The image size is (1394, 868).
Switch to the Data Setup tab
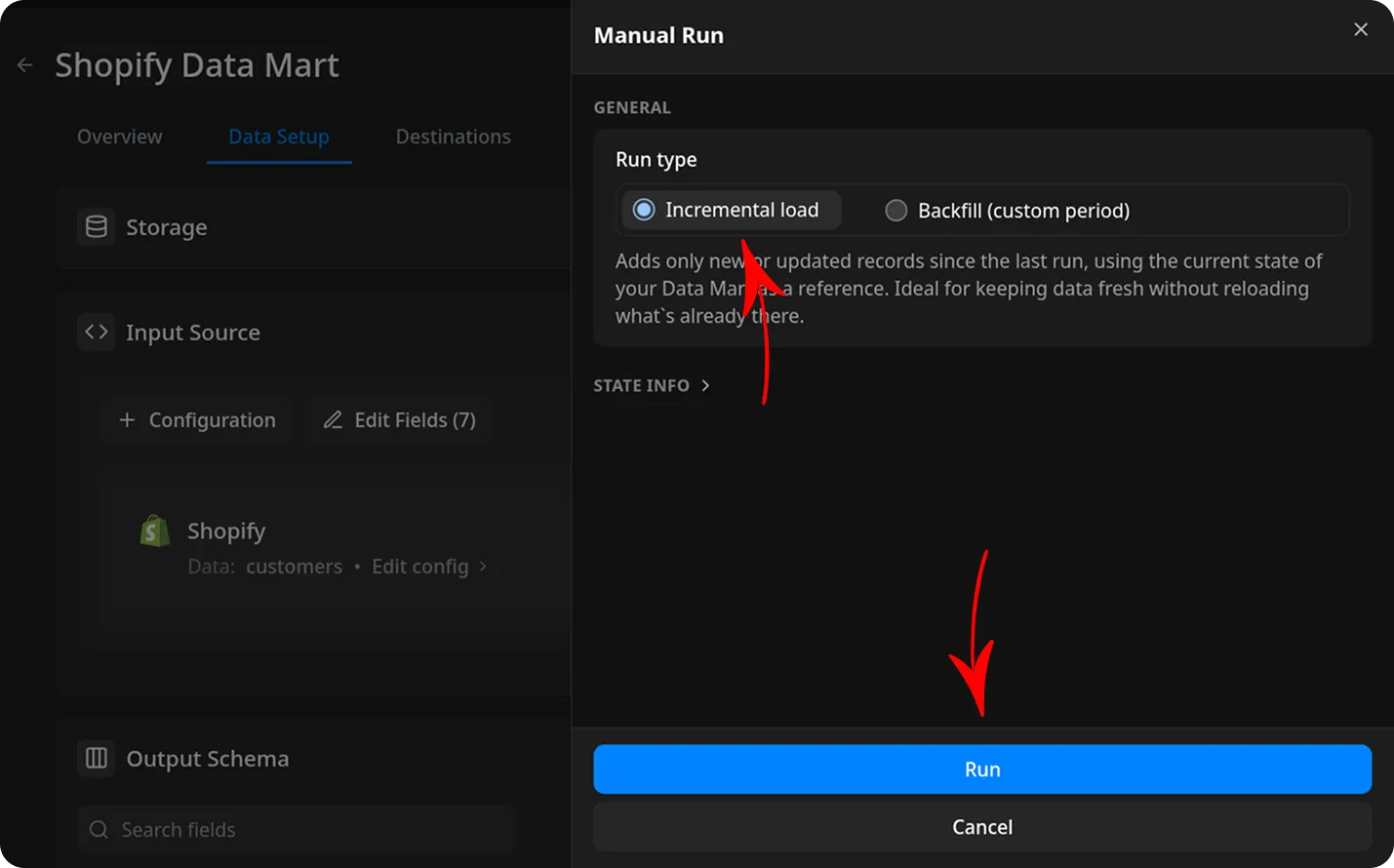click(279, 137)
